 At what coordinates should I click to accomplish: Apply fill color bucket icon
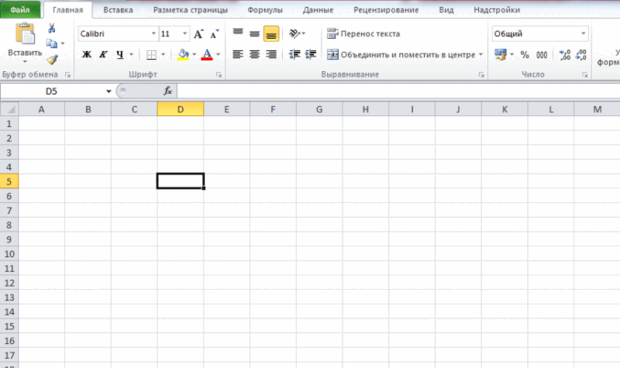coord(183,55)
